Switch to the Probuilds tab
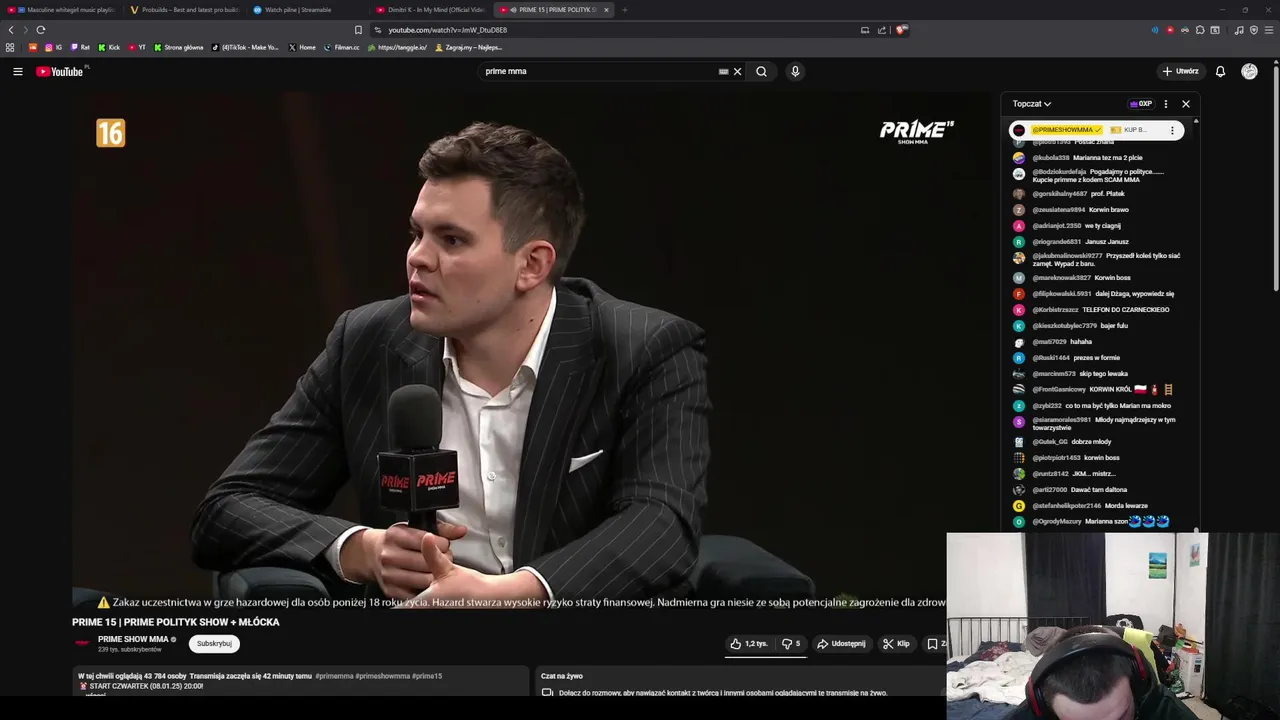The image size is (1280, 720). [x=184, y=10]
